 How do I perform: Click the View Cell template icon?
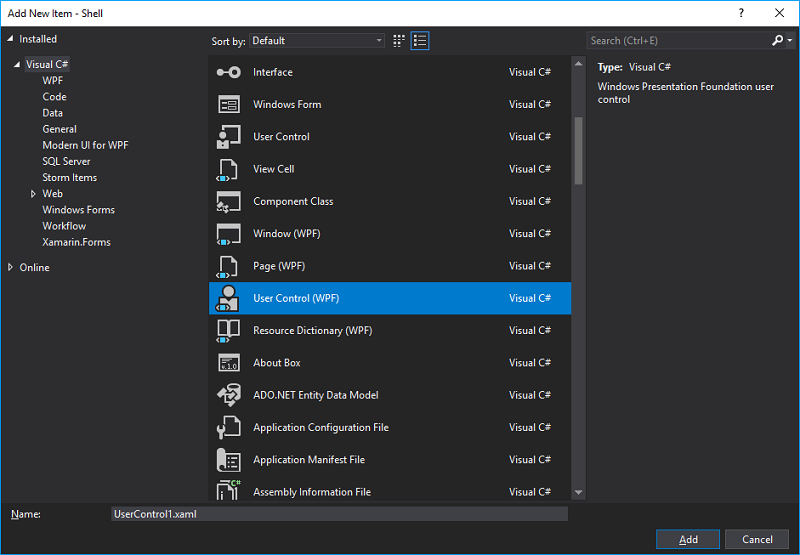228,169
